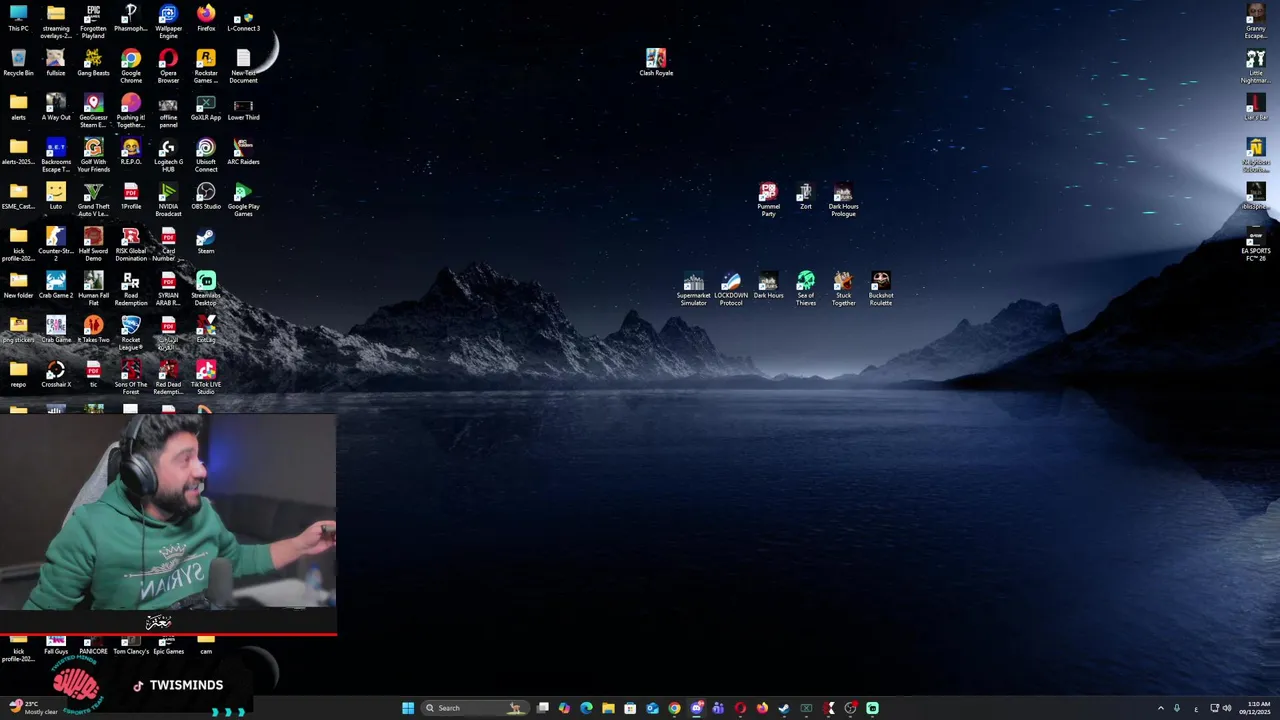Open Forgotten Playland shortcut
The height and width of the screenshot is (720, 1280).
click(x=93, y=22)
